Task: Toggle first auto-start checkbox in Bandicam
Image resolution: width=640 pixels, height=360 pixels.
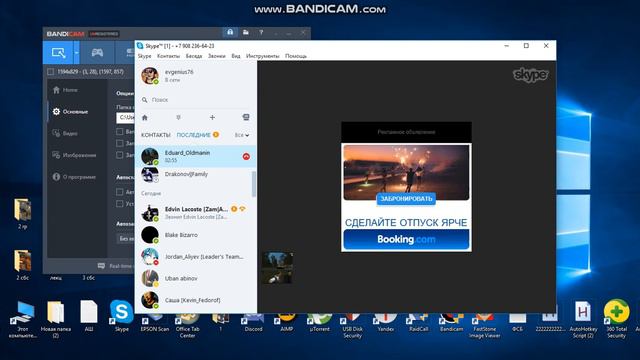Action: (x=120, y=192)
